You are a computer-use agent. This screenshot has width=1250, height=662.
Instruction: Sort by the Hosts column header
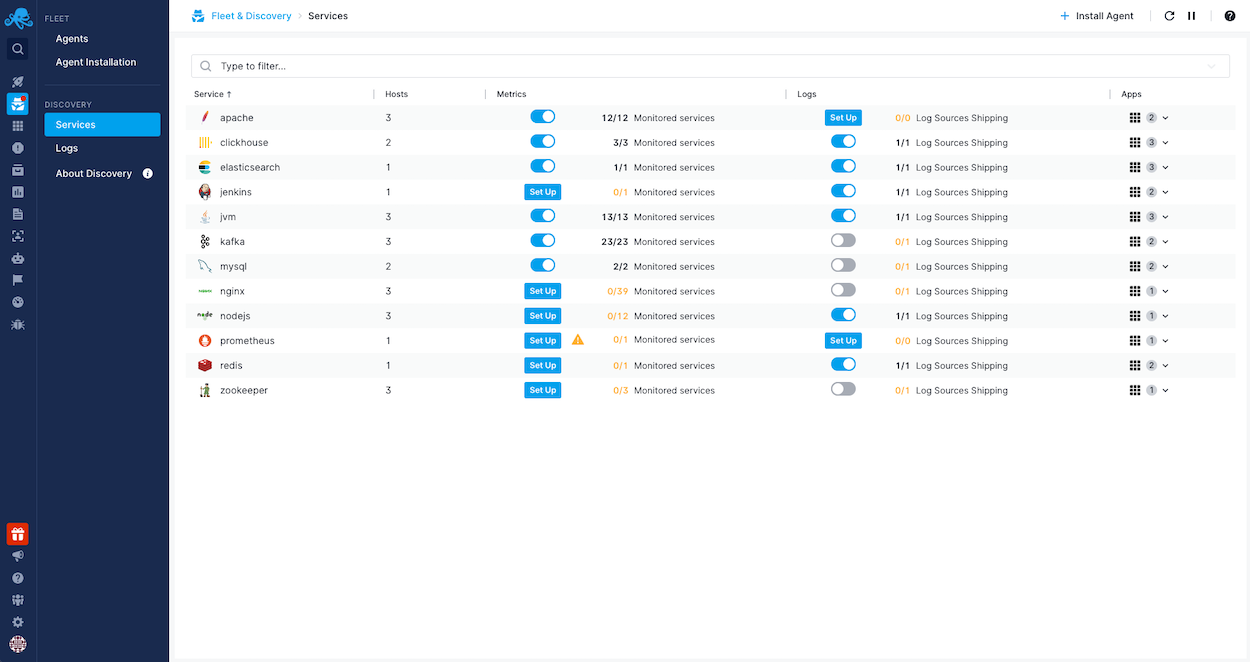[x=396, y=94]
